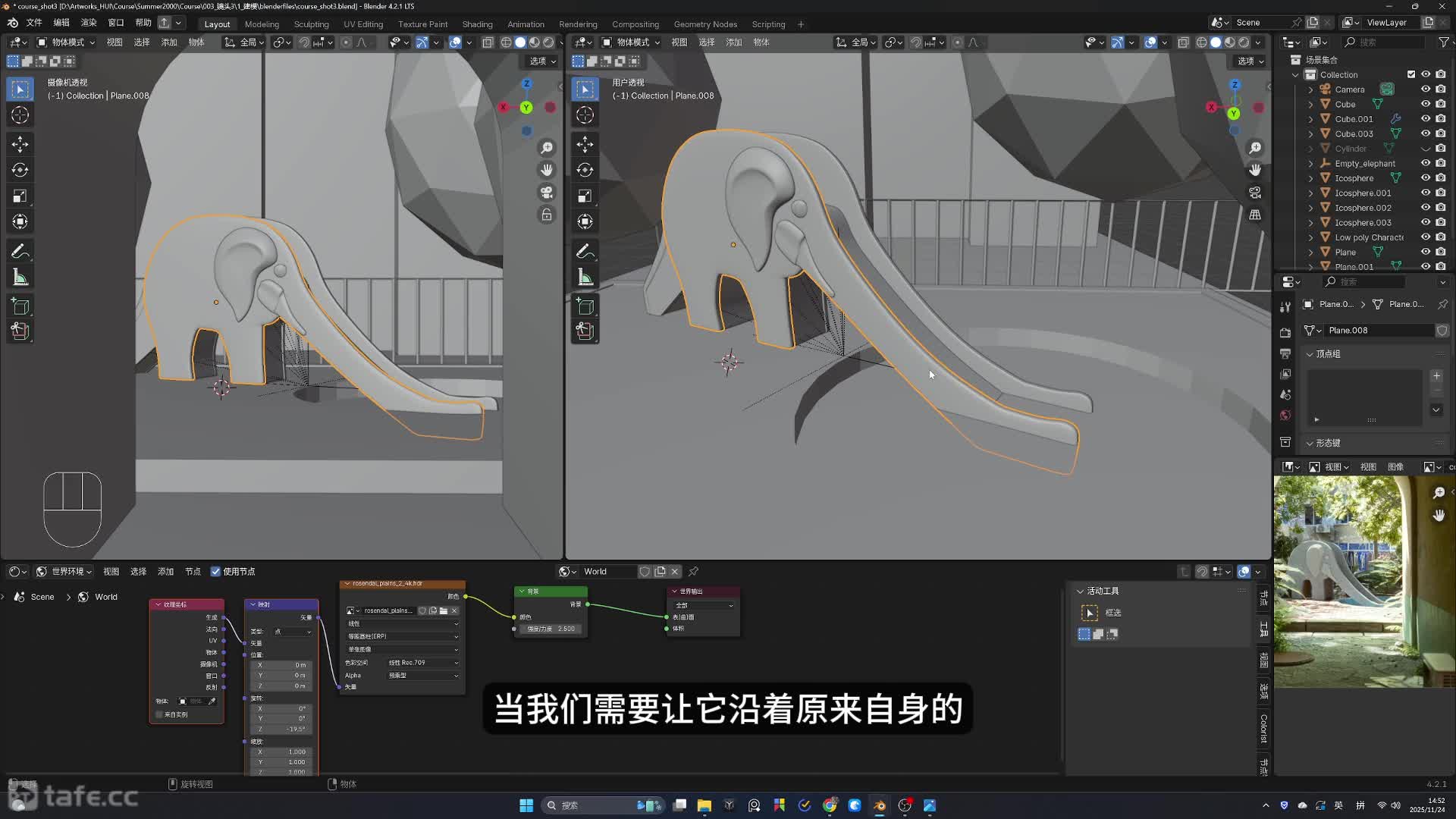Click the Scale tool in left viewport
1456x819 pixels.
pos(20,196)
